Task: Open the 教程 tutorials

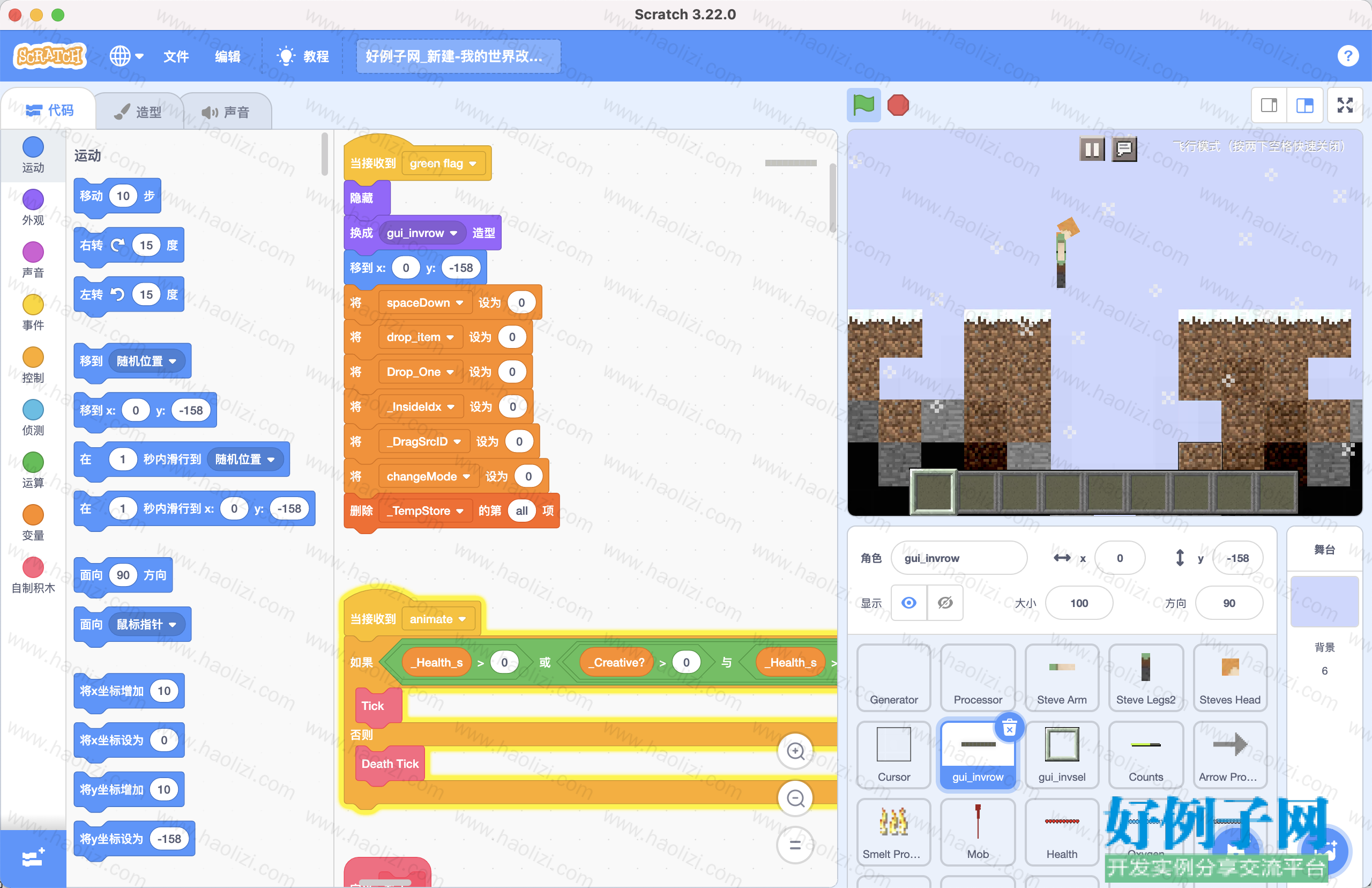Action: tap(303, 56)
